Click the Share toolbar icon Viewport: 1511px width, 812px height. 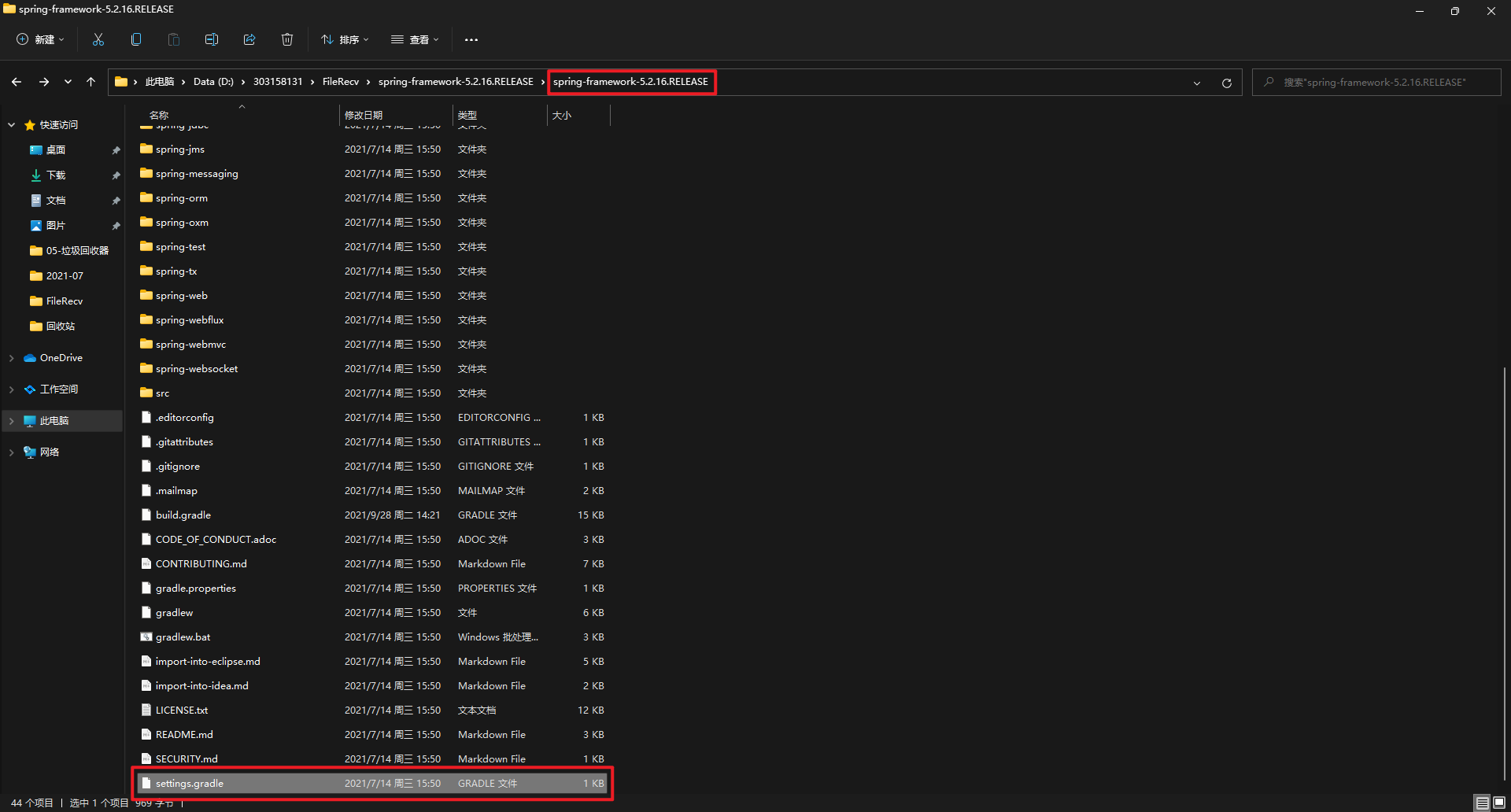[x=249, y=39]
